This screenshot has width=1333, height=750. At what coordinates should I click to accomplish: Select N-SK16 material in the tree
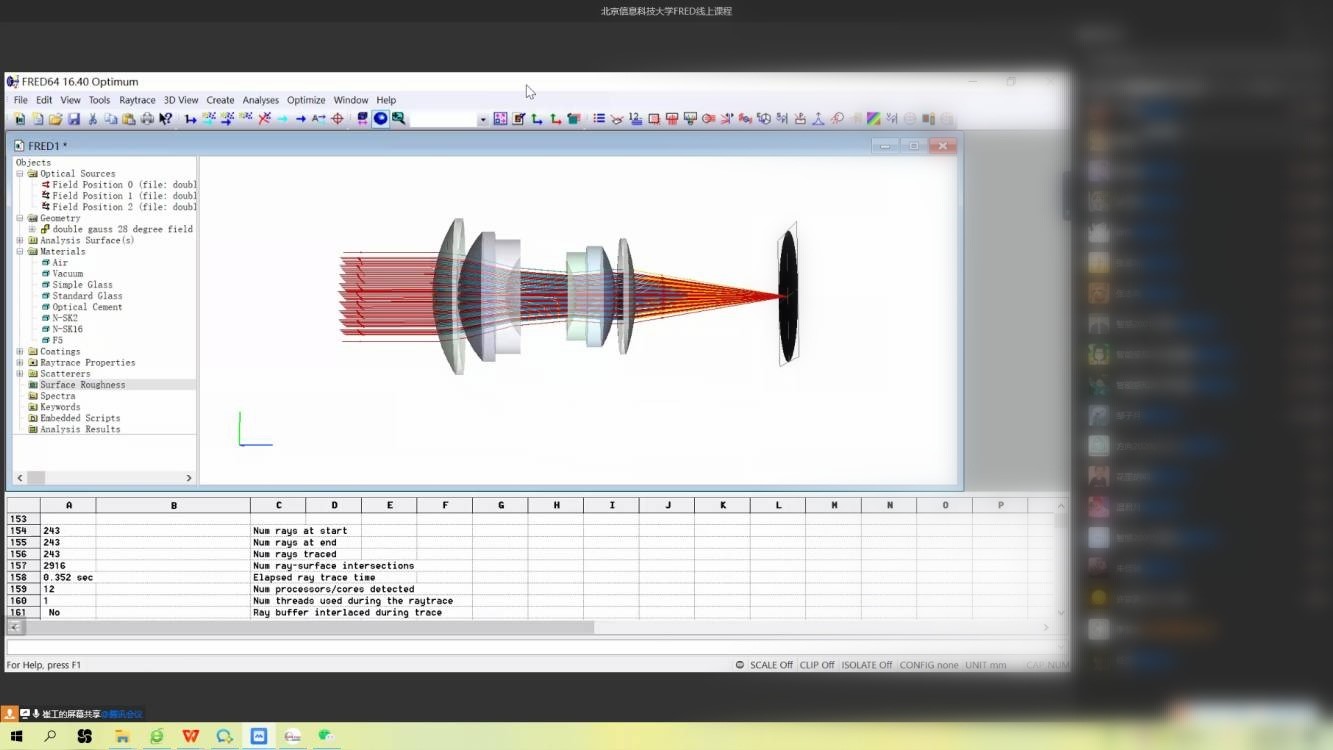[67, 329]
